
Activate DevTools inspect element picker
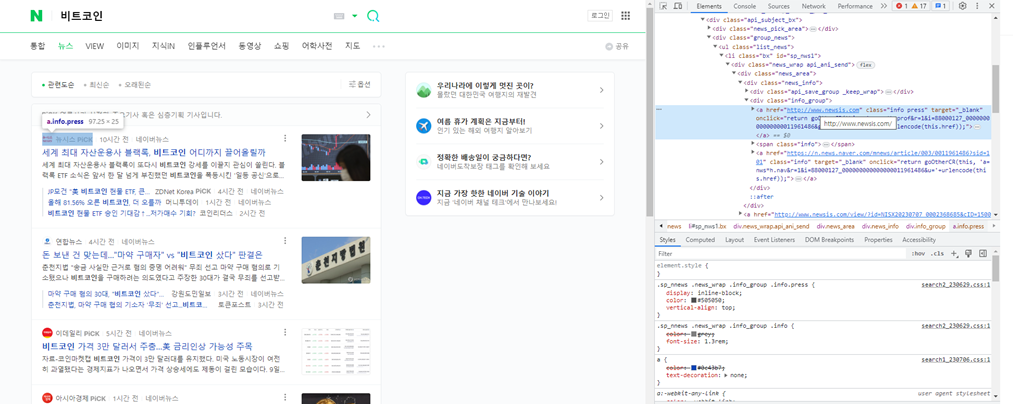pyautogui.click(x=663, y=6)
